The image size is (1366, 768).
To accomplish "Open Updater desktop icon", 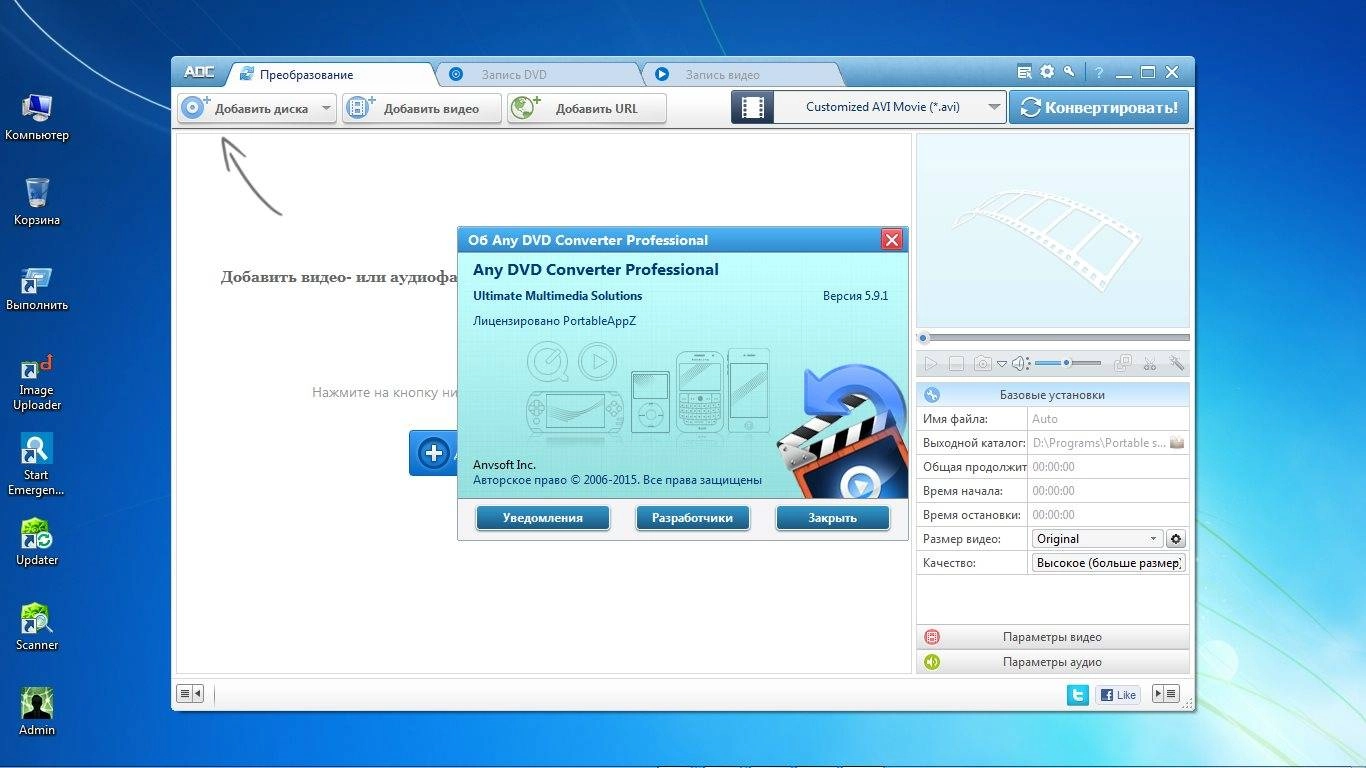I will tap(37, 543).
